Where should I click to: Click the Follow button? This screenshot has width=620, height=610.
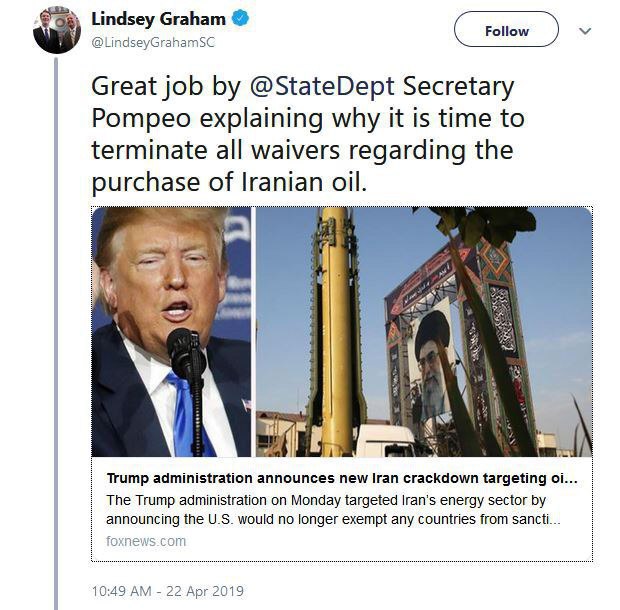(x=506, y=31)
